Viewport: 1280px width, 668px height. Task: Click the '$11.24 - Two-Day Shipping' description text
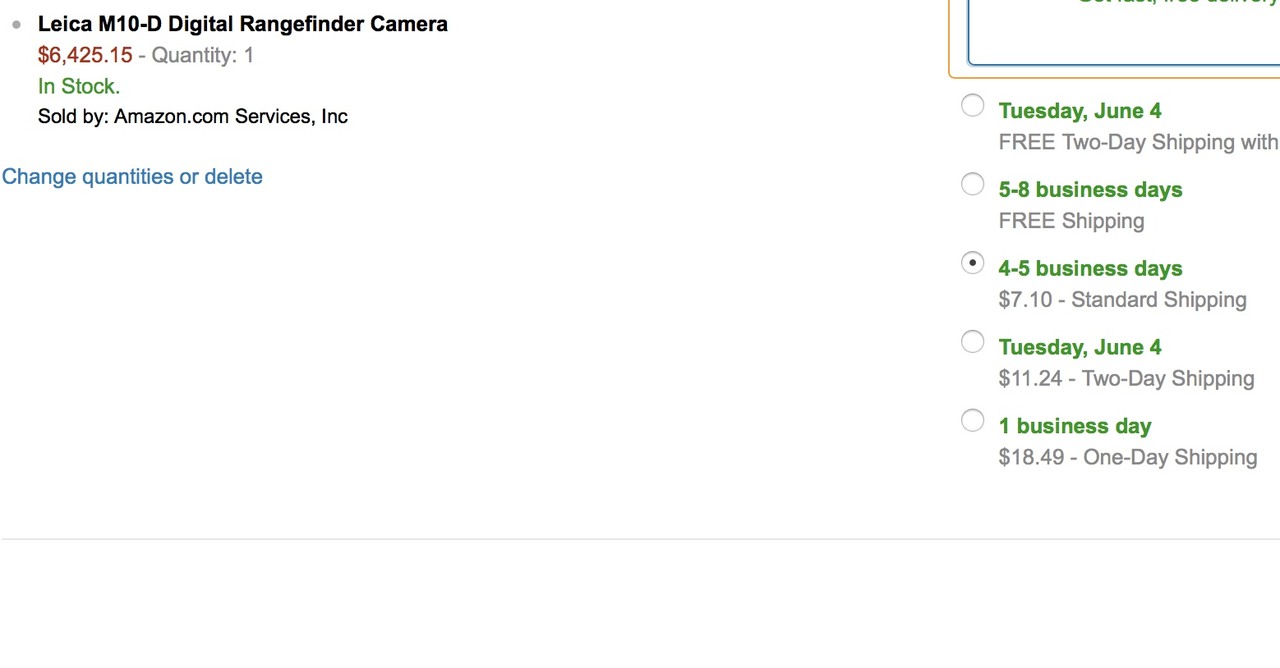click(1126, 379)
